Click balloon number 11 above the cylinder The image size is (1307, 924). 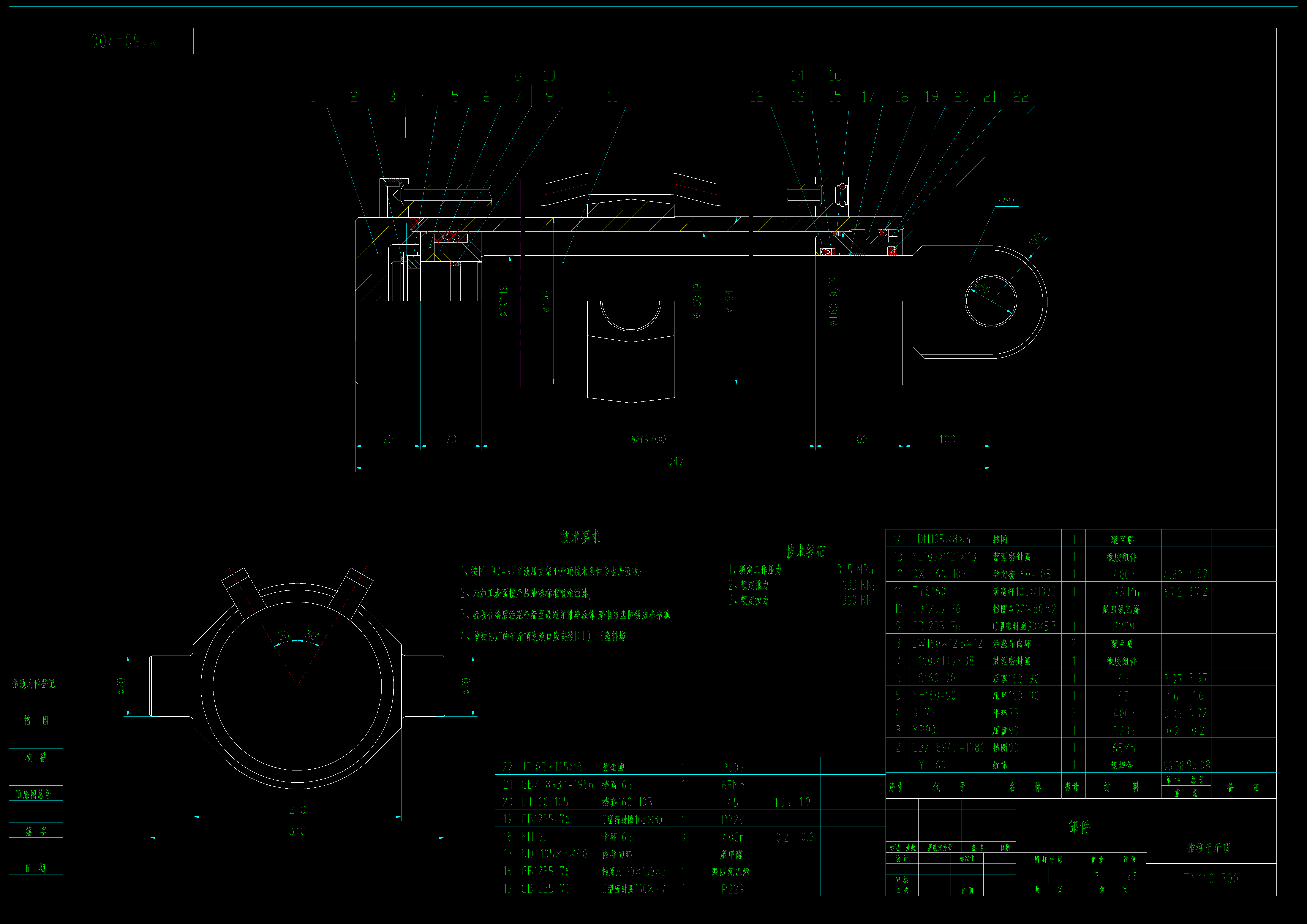613,97
